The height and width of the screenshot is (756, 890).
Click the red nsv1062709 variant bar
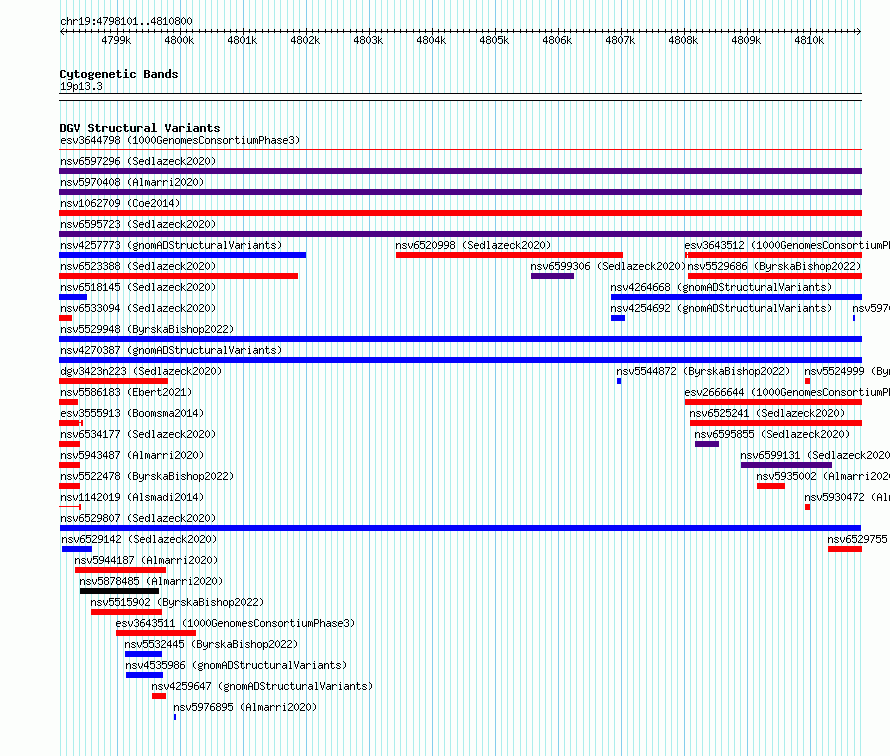[460, 213]
